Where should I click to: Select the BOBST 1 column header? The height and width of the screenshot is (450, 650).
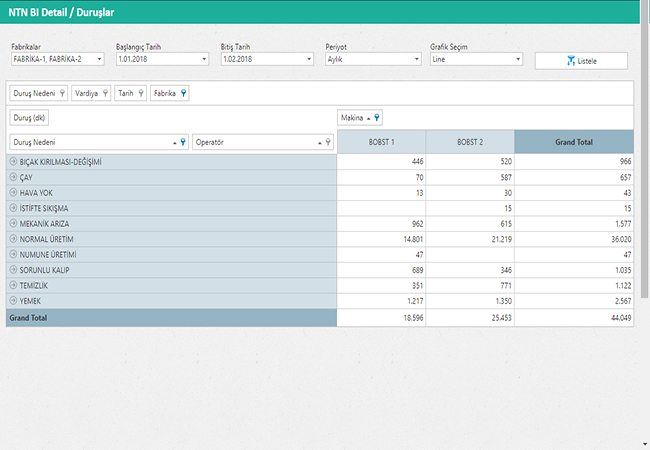tap(381, 142)
